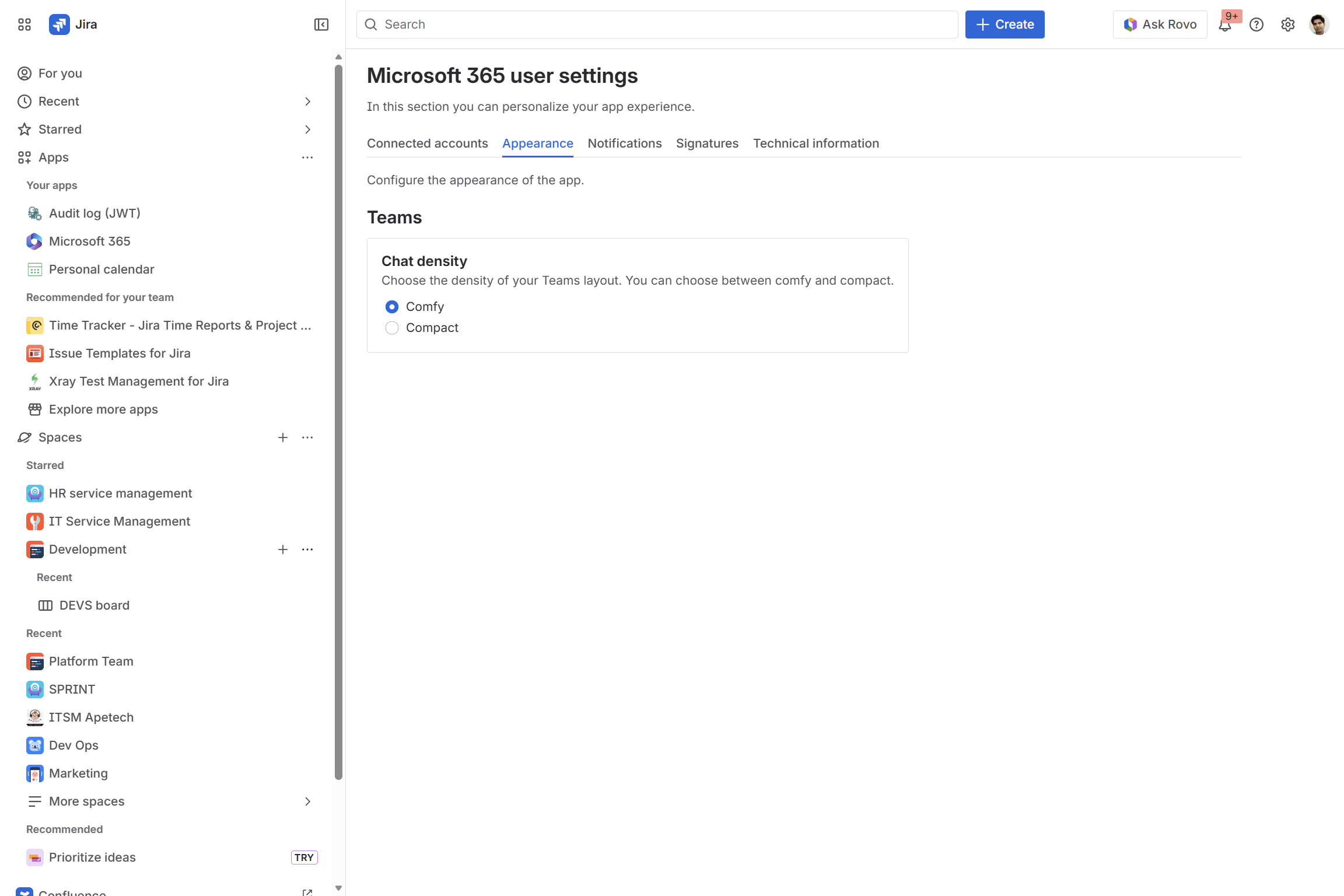This screenshot has height=896, width=1344.
Task: Switch to the Technical information tab
Action: click(816, 143)
